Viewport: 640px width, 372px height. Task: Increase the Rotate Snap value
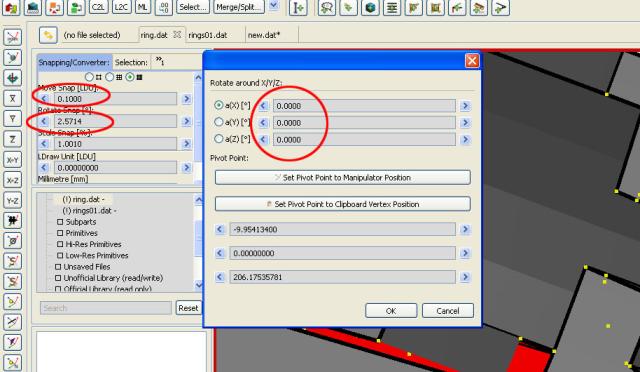(x=187, y=121)
